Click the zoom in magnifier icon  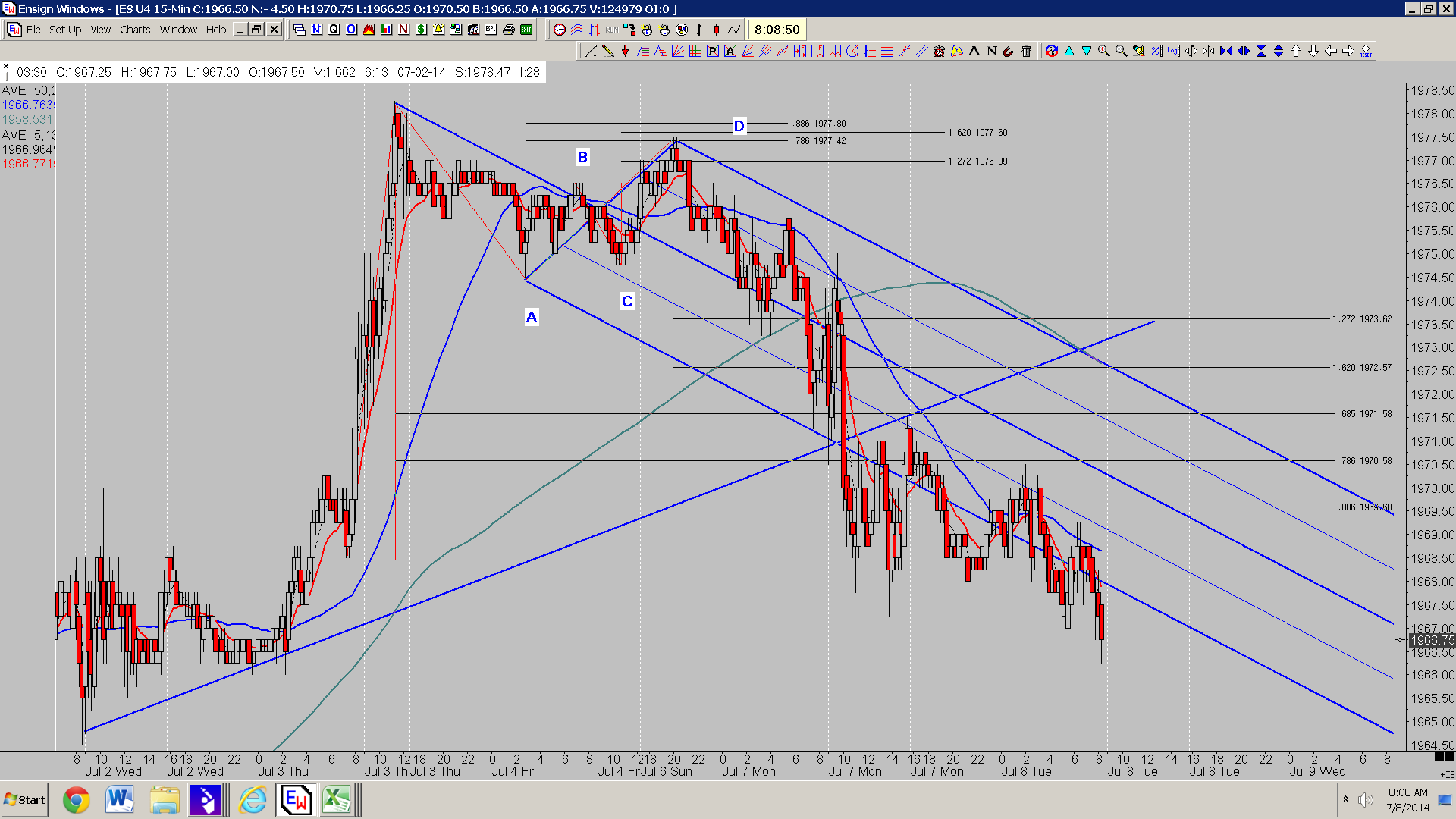click(1103, 51)
